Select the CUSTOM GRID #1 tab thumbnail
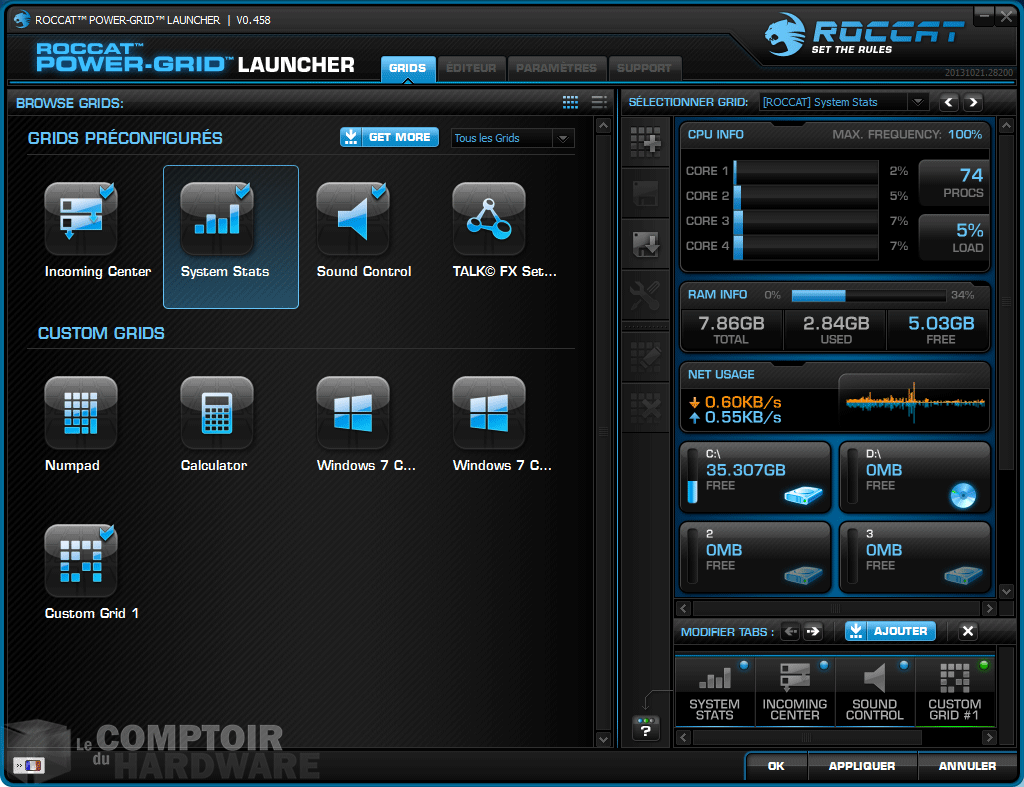This screenshot has width=1024, height=787. click(954, 691)
